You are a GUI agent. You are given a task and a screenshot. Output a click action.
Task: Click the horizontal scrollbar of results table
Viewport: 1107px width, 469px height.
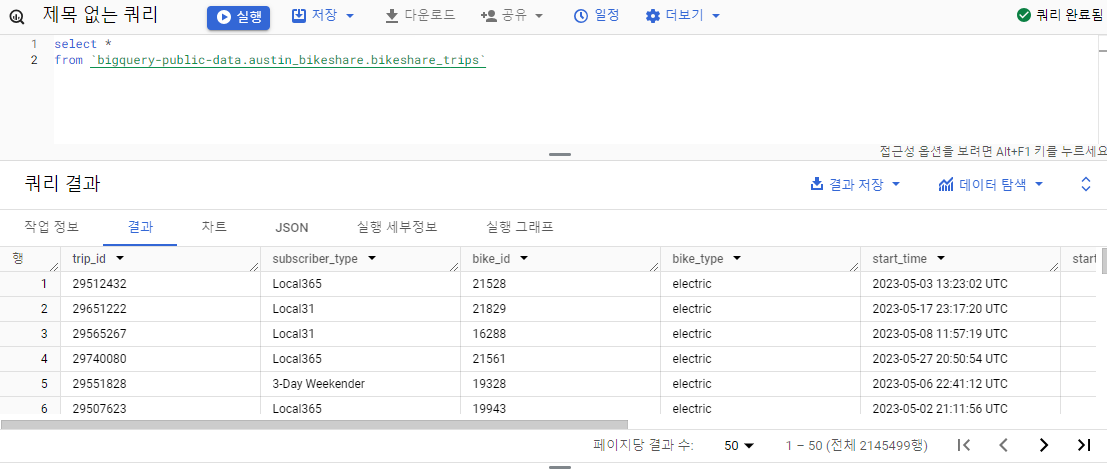click(x=314, y=425)
